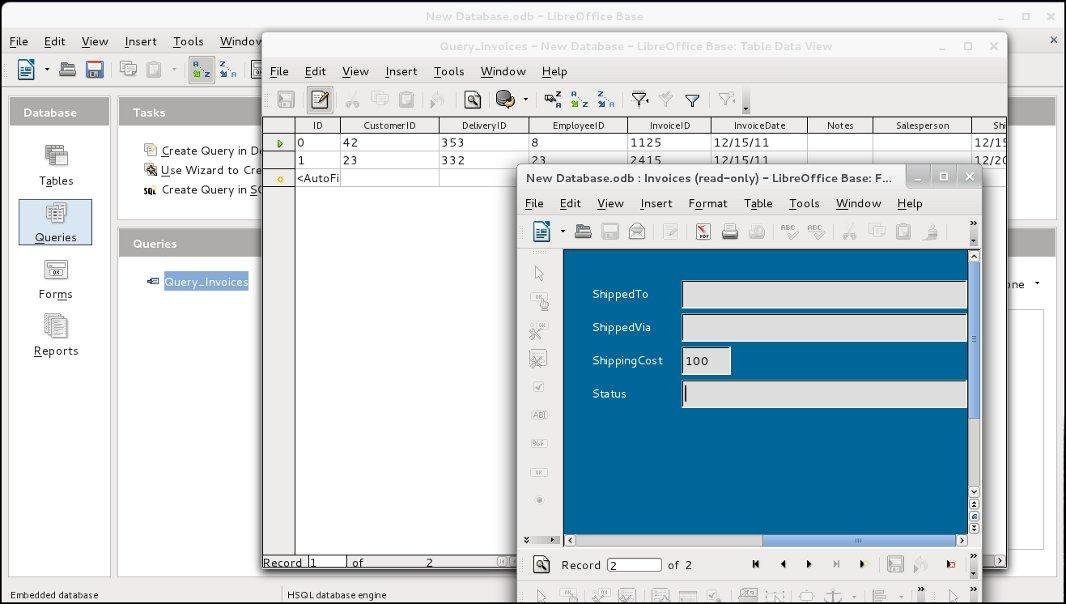Open the New dropdown arrow in the main Base toolbar

pyautogui.click(x=47, y=69)
